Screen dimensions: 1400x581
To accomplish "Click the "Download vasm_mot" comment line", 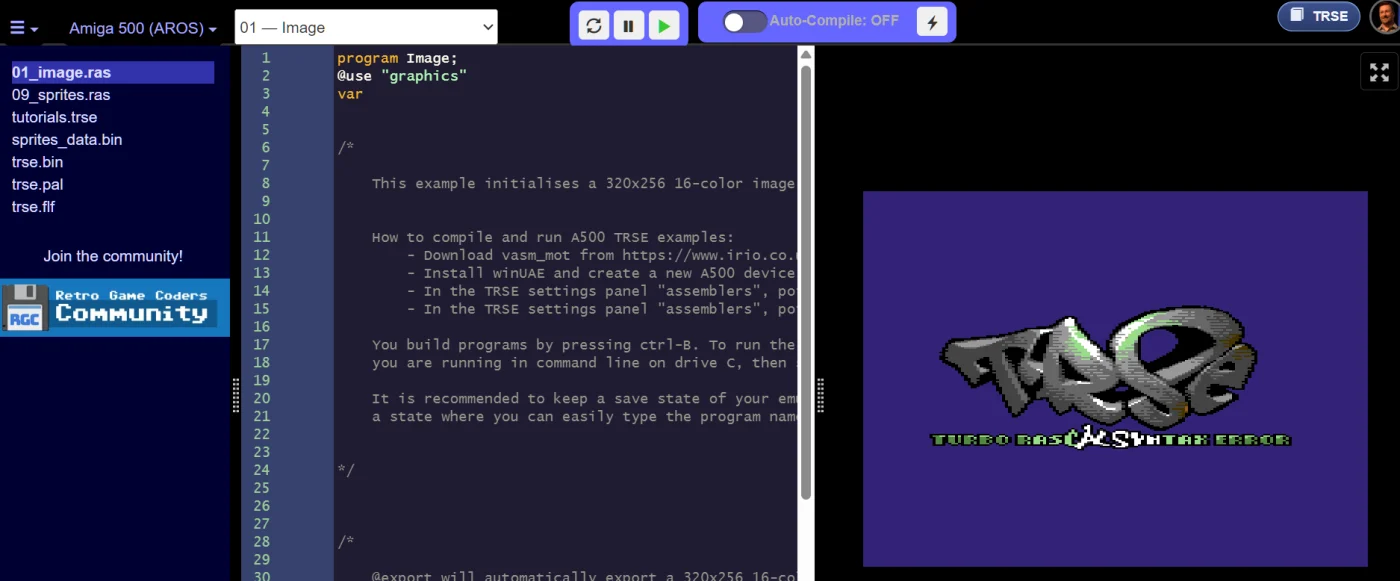I will [602, 255].
